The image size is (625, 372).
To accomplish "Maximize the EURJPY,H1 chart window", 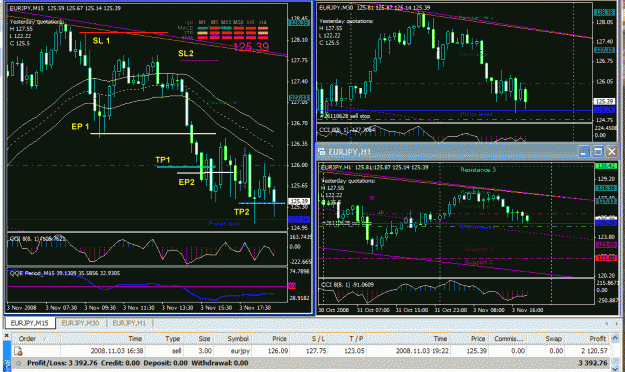I will click(598, 152).
